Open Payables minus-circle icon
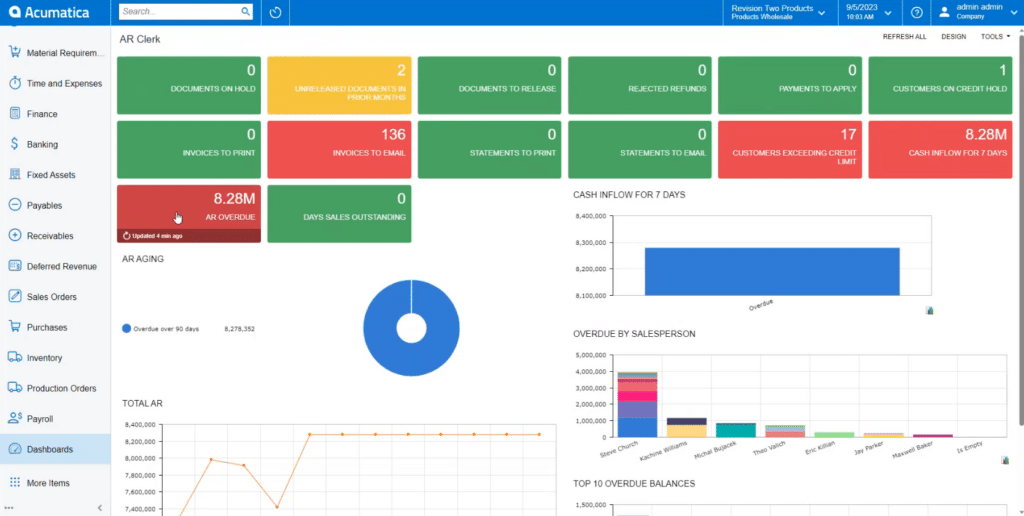Image resolution: width=1024 pixels, height=516 pixels. tap(14, 205)
